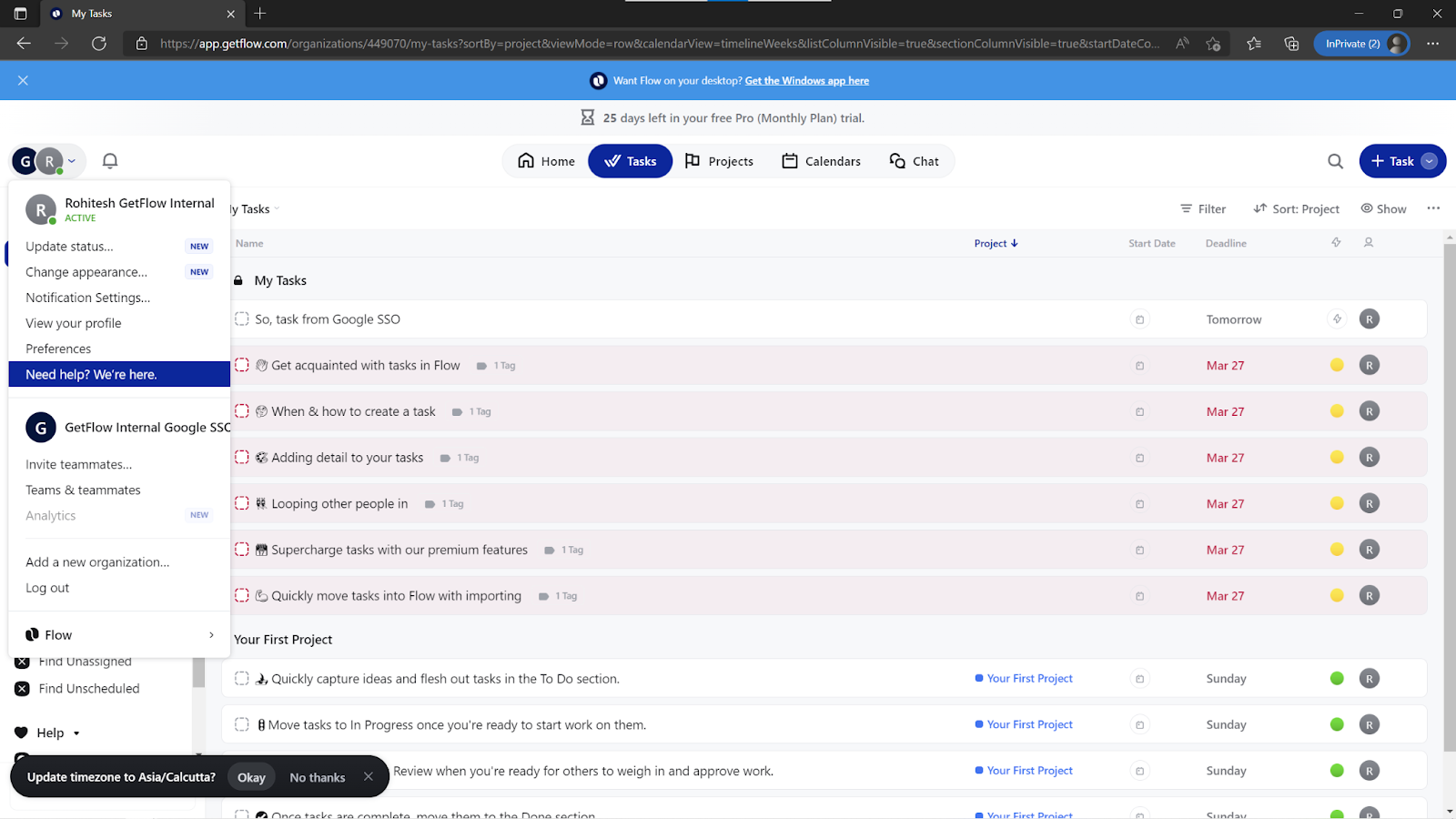Click the lightning icon on Google SSO task
This screenshot has height=819, width=1456.
click(x=1337, y=319)
